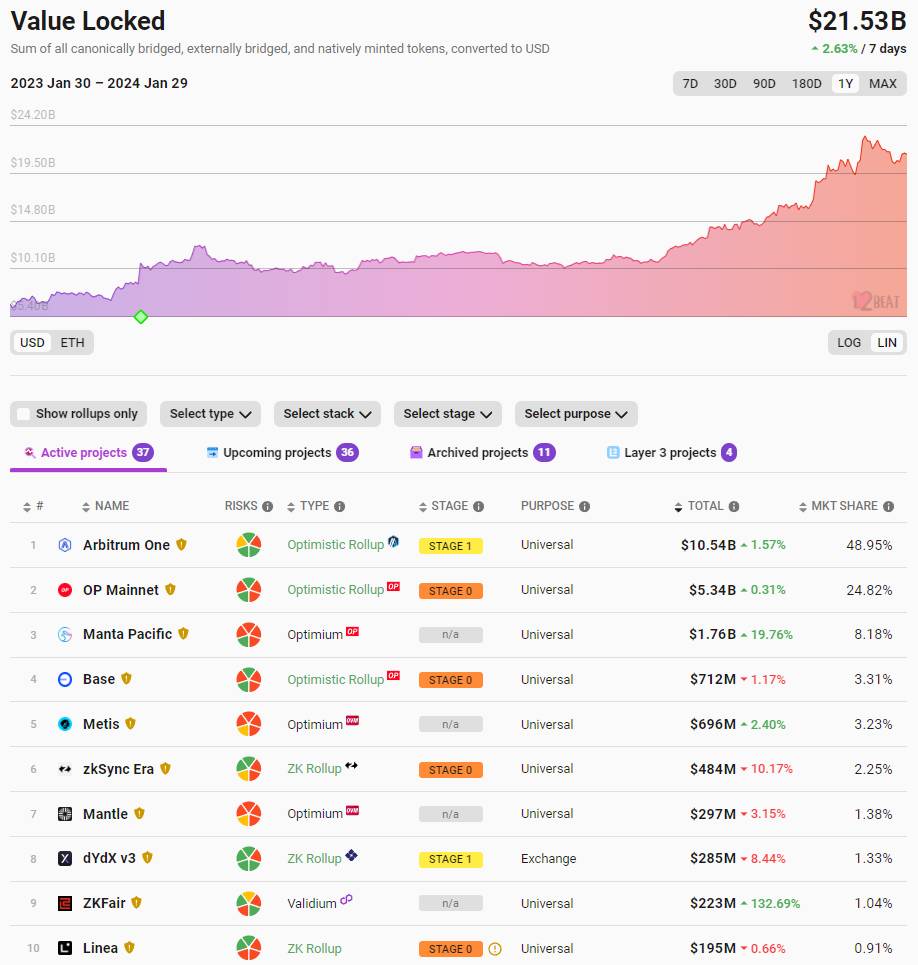The height and width of the screenshot is (965, 918).
Task: Sort table by STAGE column
Action: pos(444,507)
